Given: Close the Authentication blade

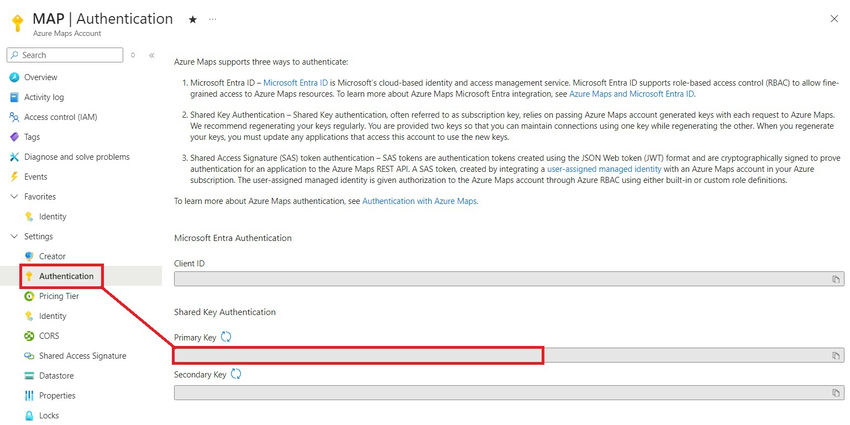Looking at the screenshot, I should (x=834, y=19).
